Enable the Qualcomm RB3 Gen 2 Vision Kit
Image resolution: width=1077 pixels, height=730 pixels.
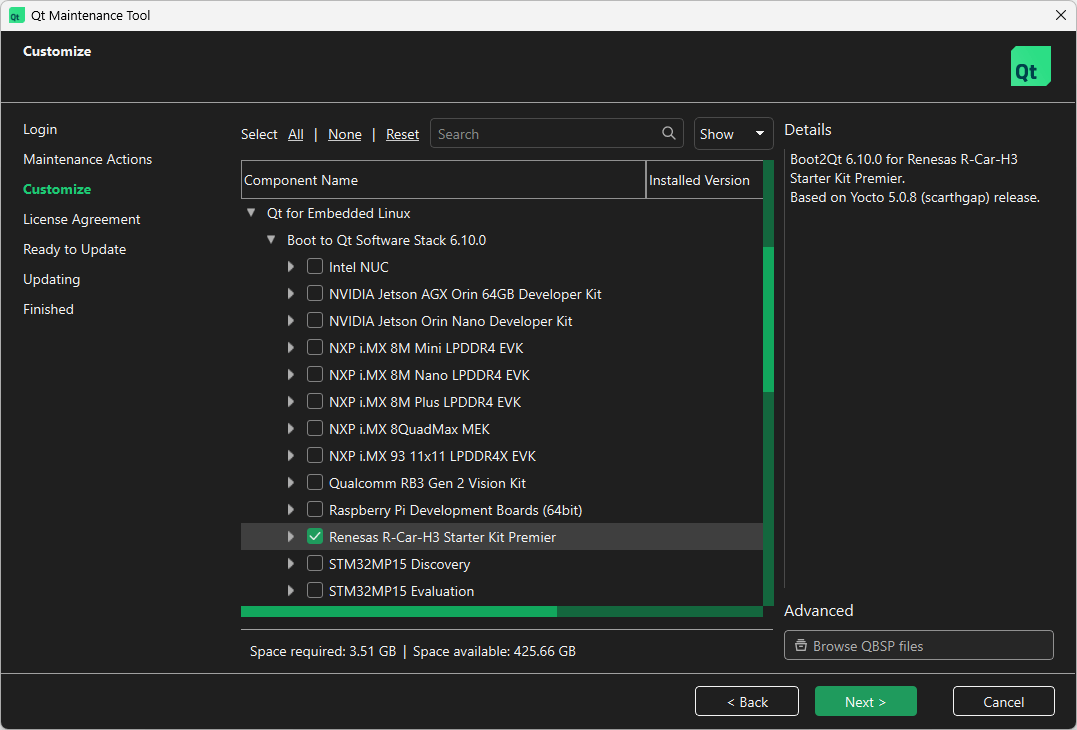click(x=315, y=482)
